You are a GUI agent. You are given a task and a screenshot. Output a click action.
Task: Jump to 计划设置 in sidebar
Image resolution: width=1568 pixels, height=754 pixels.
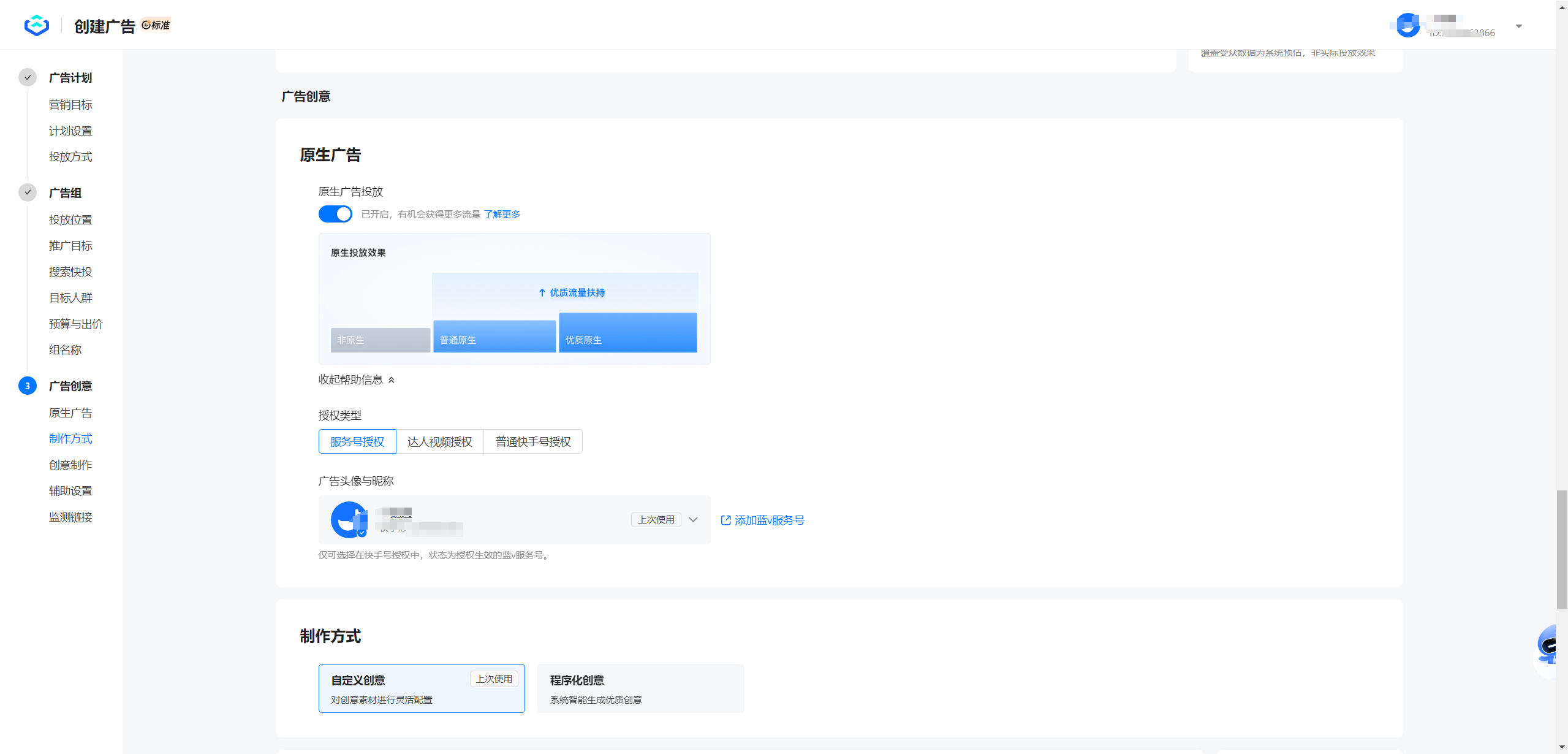(70, 131)
